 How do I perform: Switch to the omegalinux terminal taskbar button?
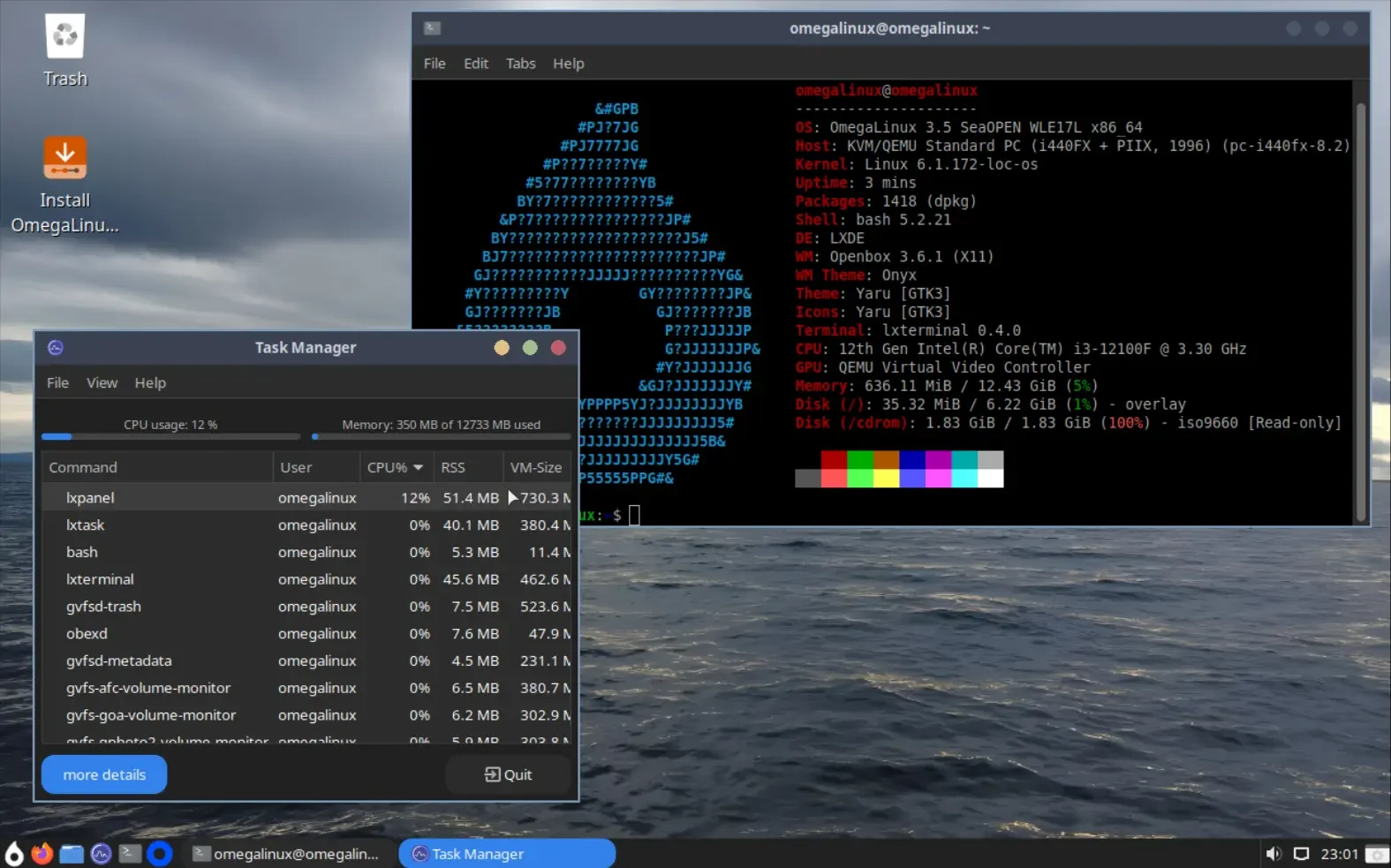288,854
